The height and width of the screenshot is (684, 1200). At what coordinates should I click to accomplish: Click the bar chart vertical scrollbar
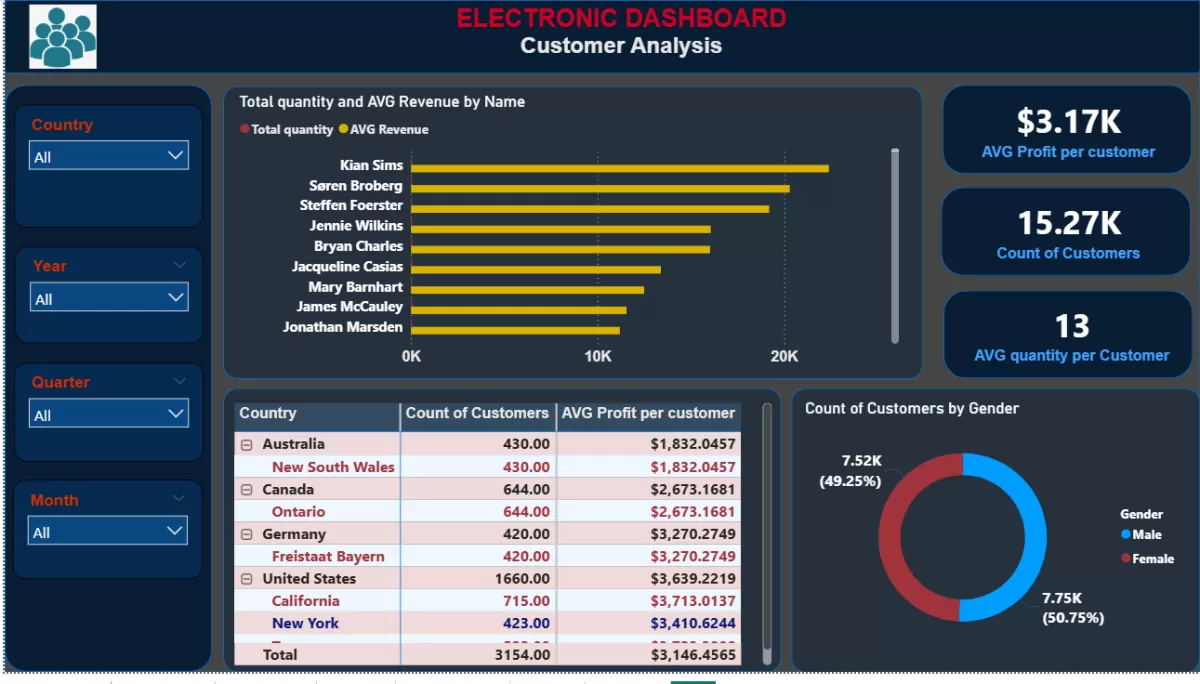pos(895,246)
